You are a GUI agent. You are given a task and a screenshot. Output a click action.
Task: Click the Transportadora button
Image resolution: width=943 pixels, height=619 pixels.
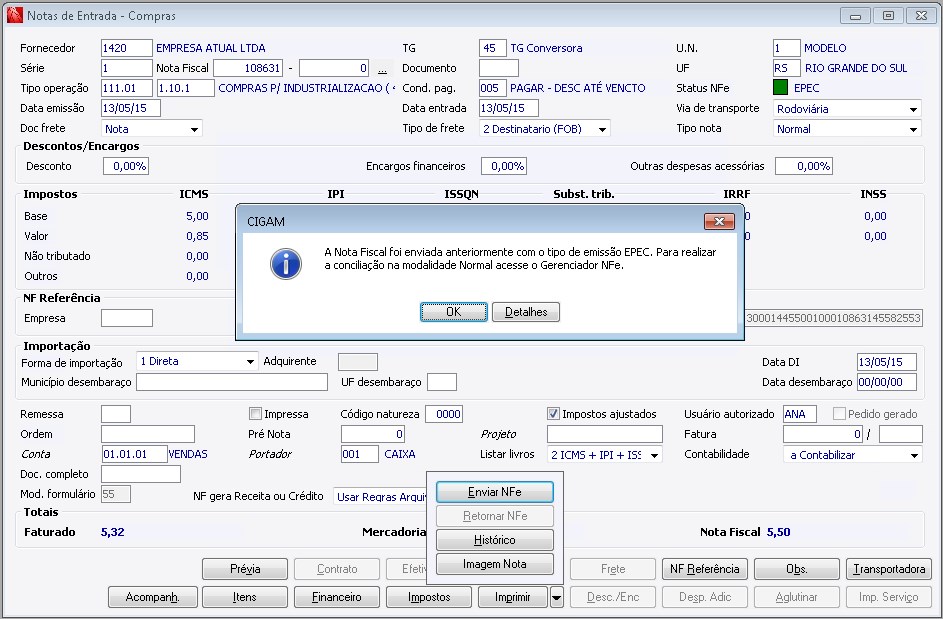point(889,569)
